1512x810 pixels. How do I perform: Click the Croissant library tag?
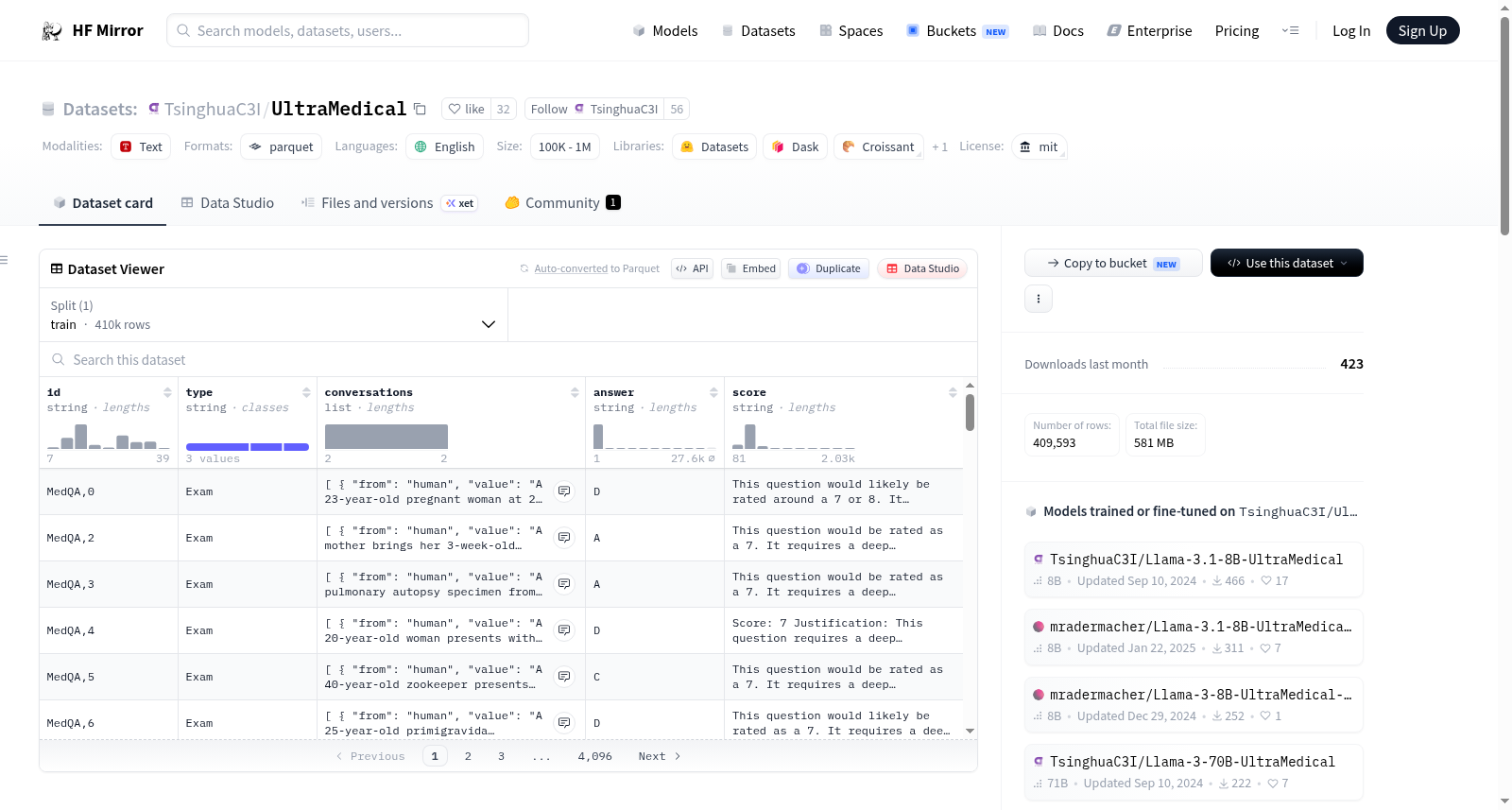pos(878,147)
